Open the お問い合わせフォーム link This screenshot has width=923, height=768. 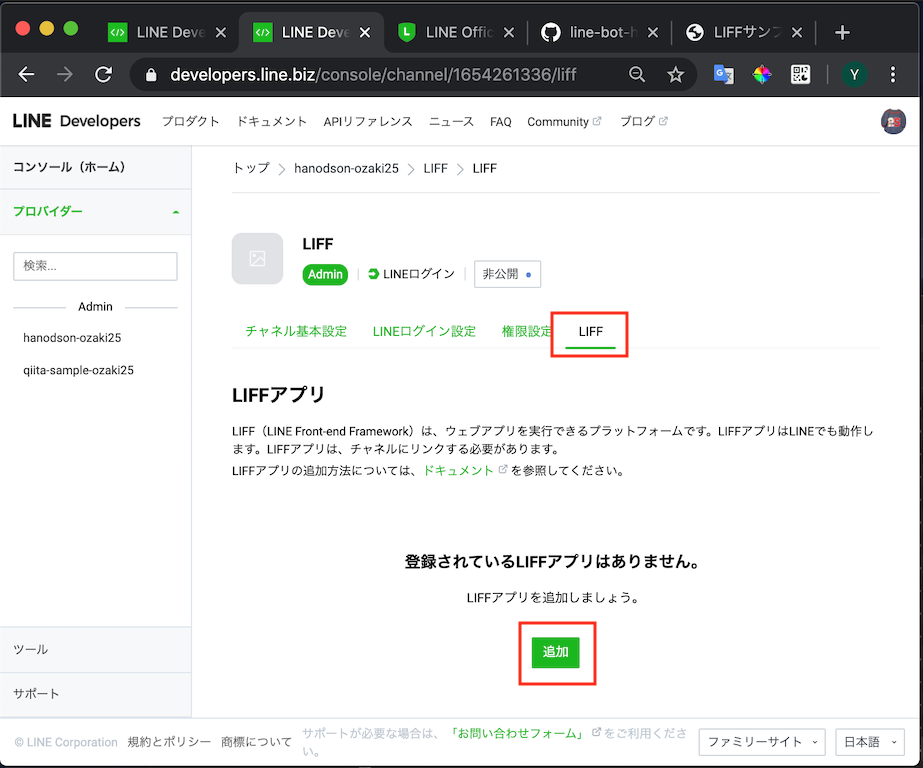[x=517, y=733]
